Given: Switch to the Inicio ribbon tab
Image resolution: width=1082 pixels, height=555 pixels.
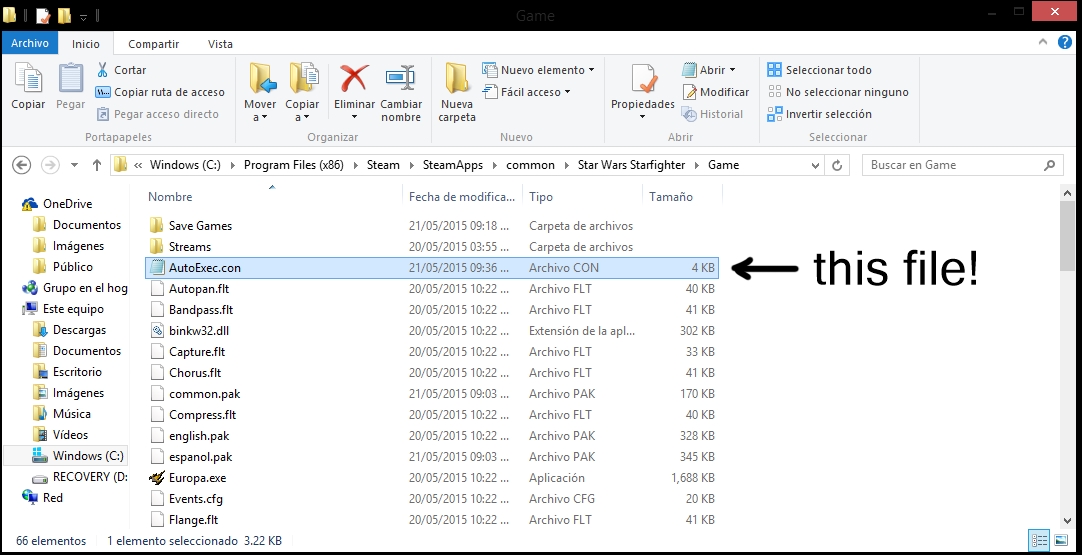Looking at the screenshot, I should point(86,43).
